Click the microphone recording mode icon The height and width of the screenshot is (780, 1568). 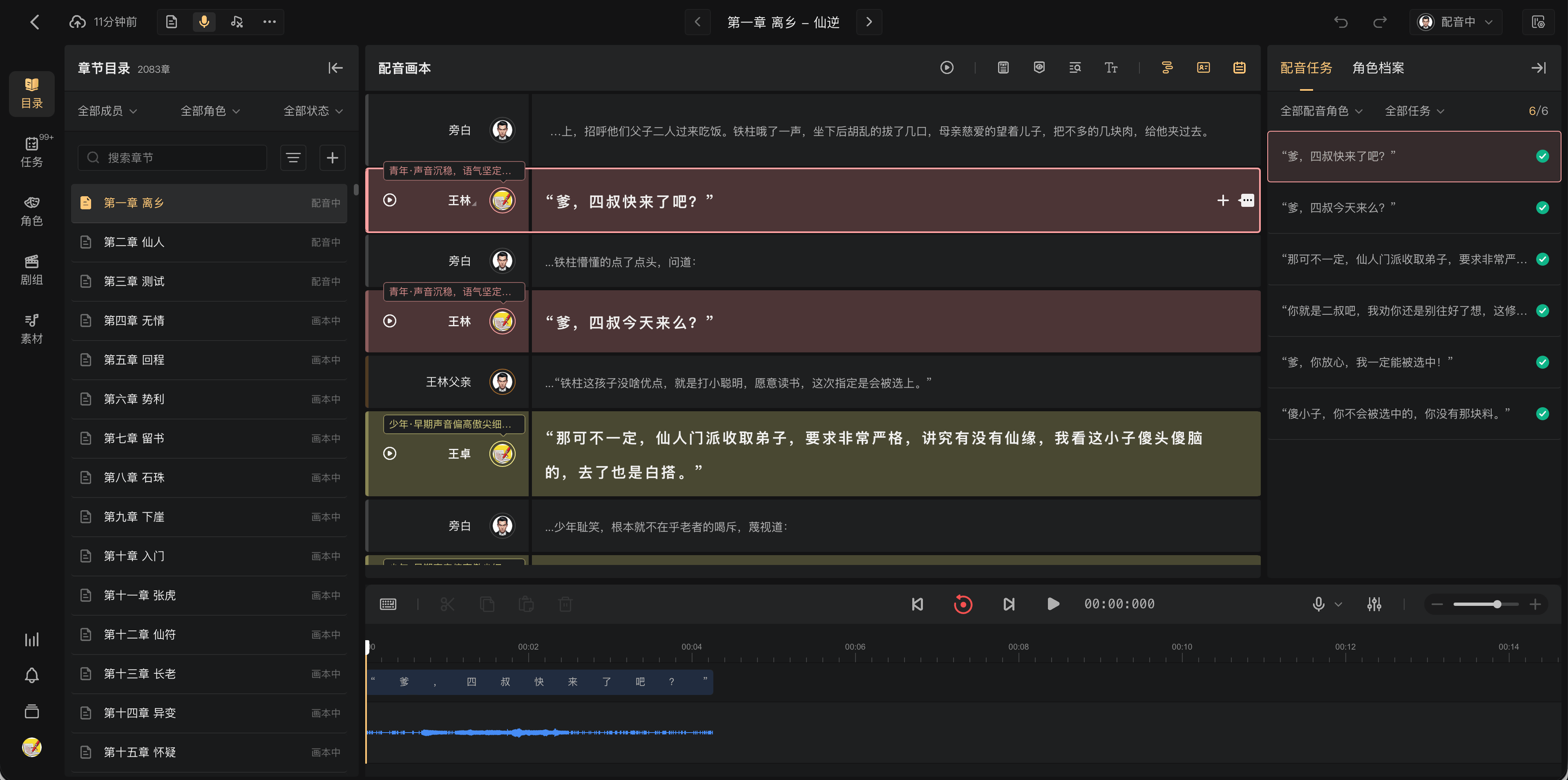[x=204, y=22]
